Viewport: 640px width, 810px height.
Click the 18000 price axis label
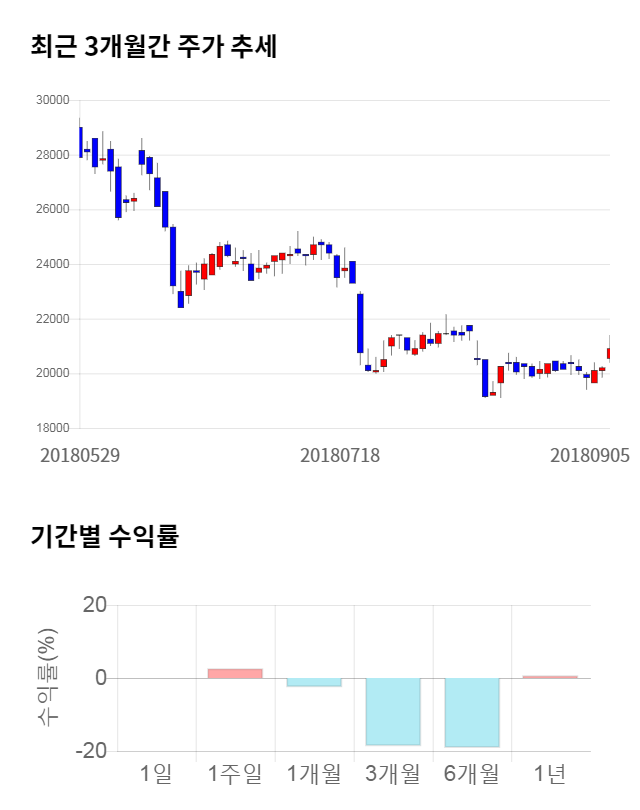[51, 428]
